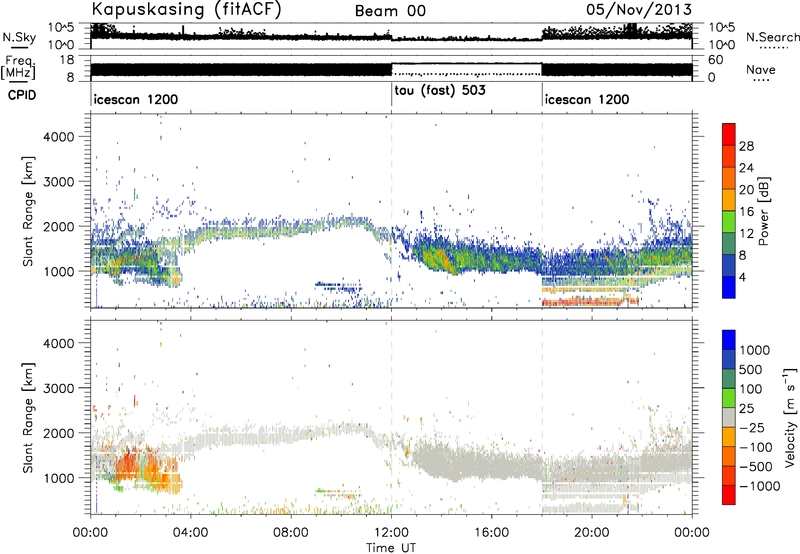The image size is (800, 554).
Task: Click the gray segment of the velocity colorbar
Action: click(729, 417)
